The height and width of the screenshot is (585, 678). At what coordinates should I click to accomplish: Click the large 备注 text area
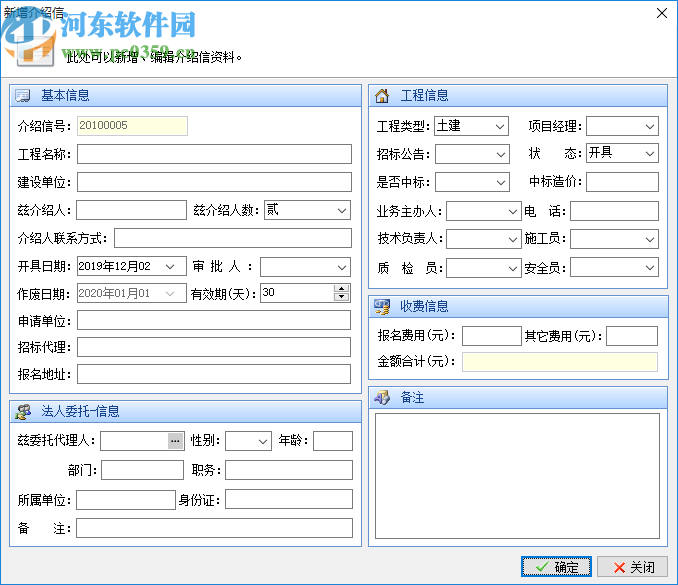(518, 476)
